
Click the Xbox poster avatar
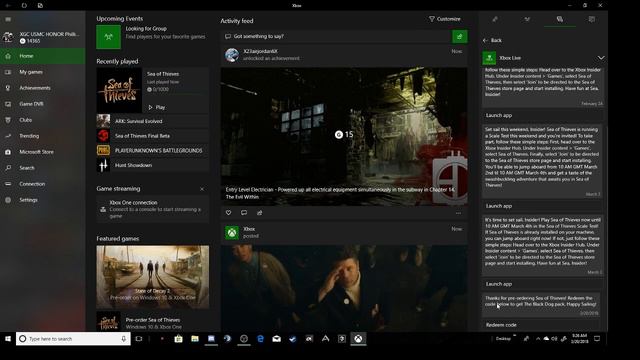232,233
